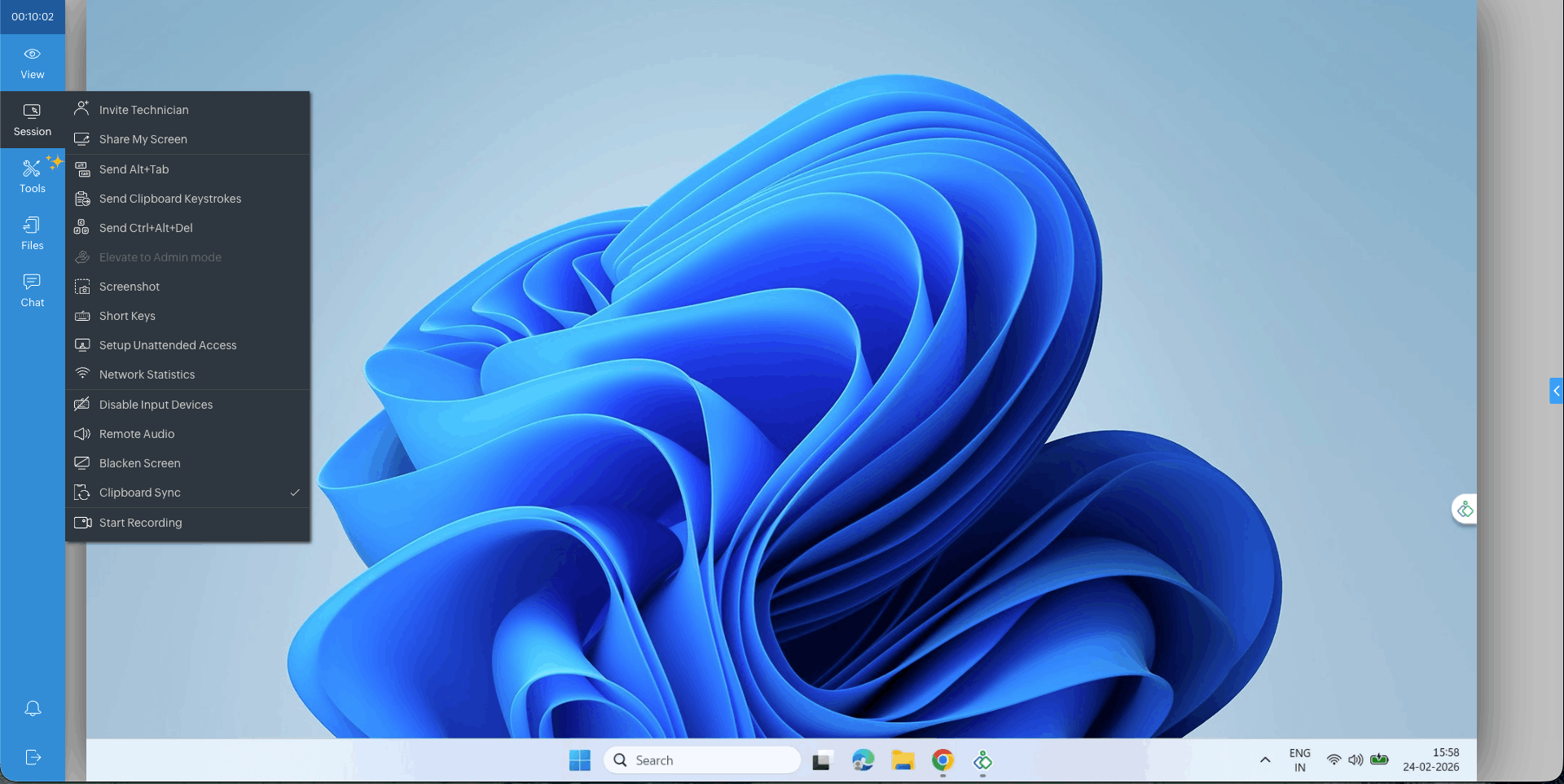Expand the right side panel arrow
Screen dimensions: 1564x784
coord(1556,391)
